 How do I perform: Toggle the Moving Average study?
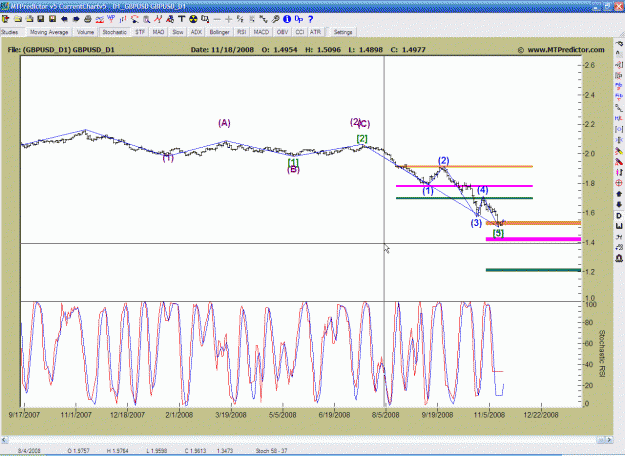(49, 32)
